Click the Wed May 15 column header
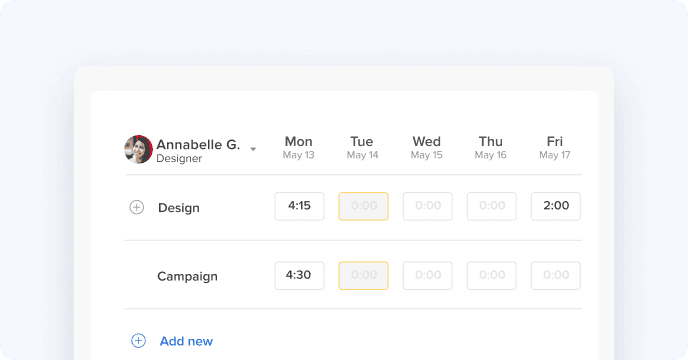The image size is (688, 360). pyautogui.click(x=426, y=148)
